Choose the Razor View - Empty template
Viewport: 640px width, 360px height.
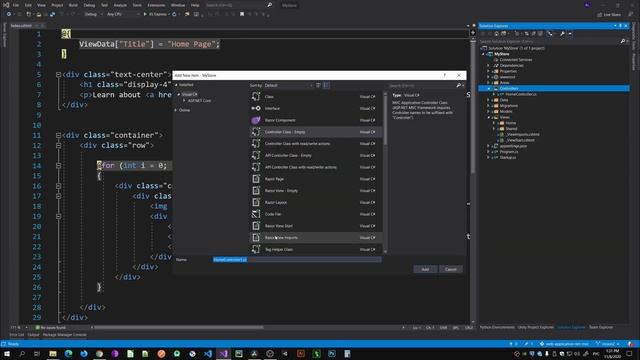316,191
